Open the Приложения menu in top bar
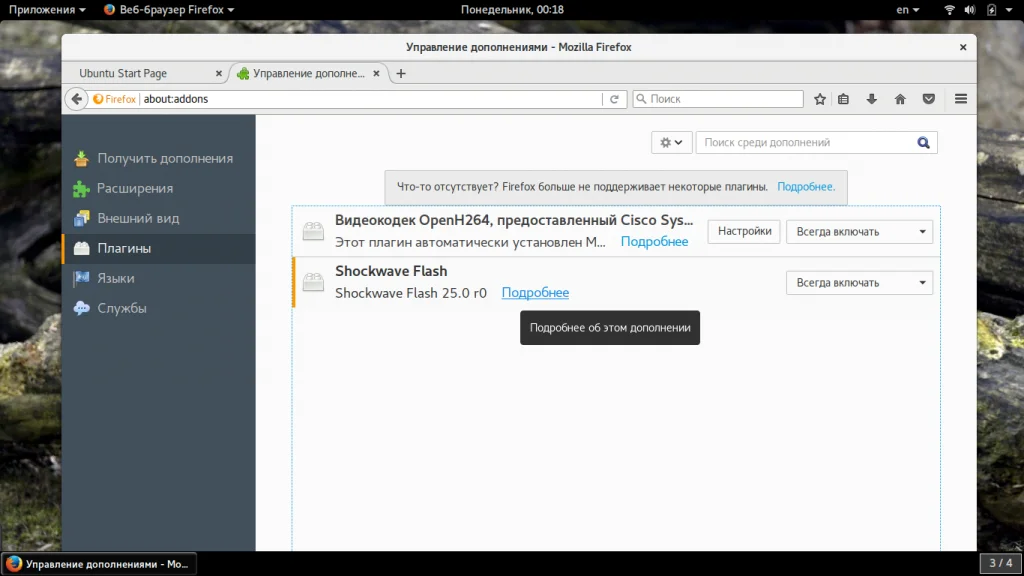The height and width of the screenshot is (576, 1024). (x=47, y=10)
